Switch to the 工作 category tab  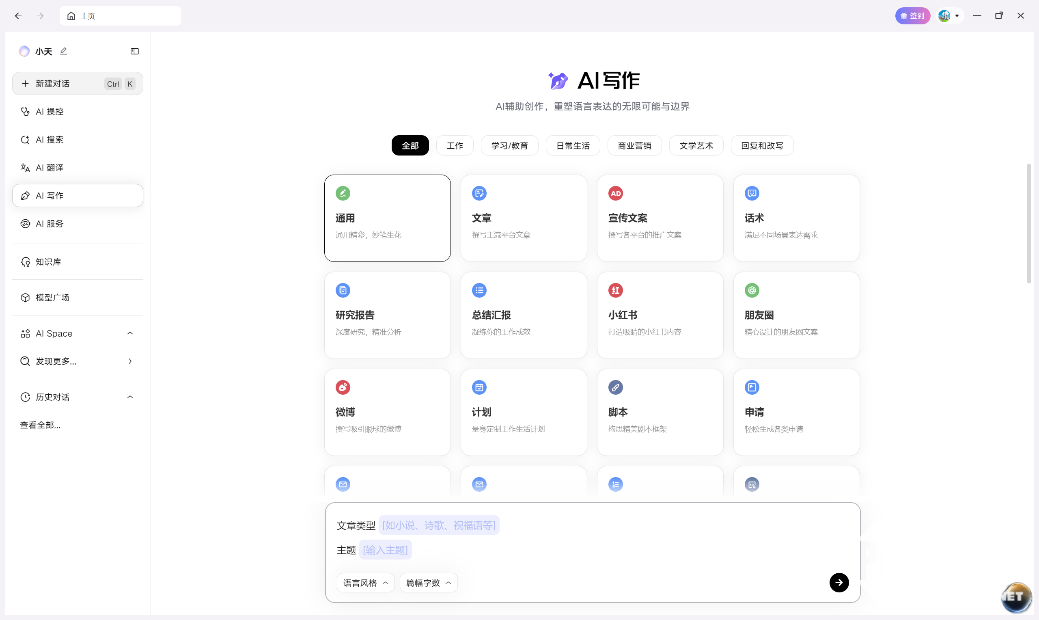click(455, 146)
